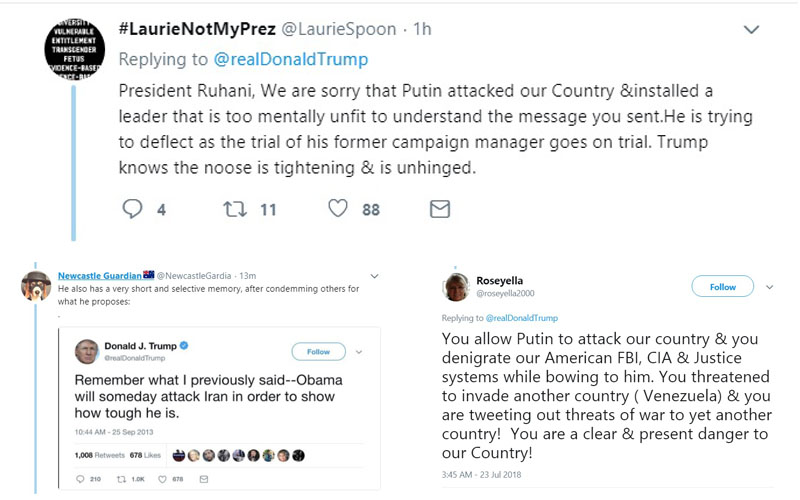Open LaurieNotMyPrez profile avatar
800x500 pixels.
(x=75, y=47)
